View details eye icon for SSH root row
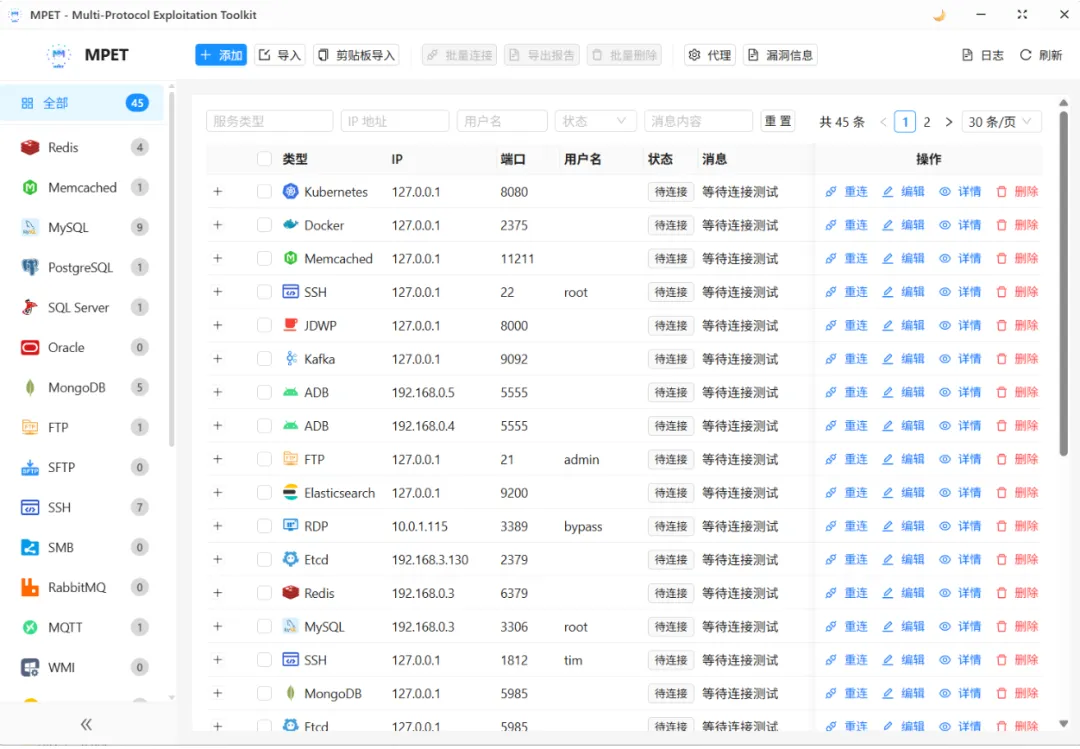Image resolution: width=1080 pixels, height=749 pixels. tap(945, 292)
